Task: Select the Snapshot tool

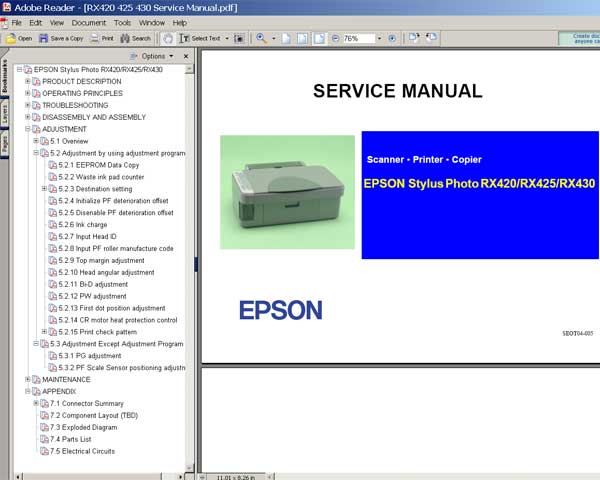Action: coord(239,38)
